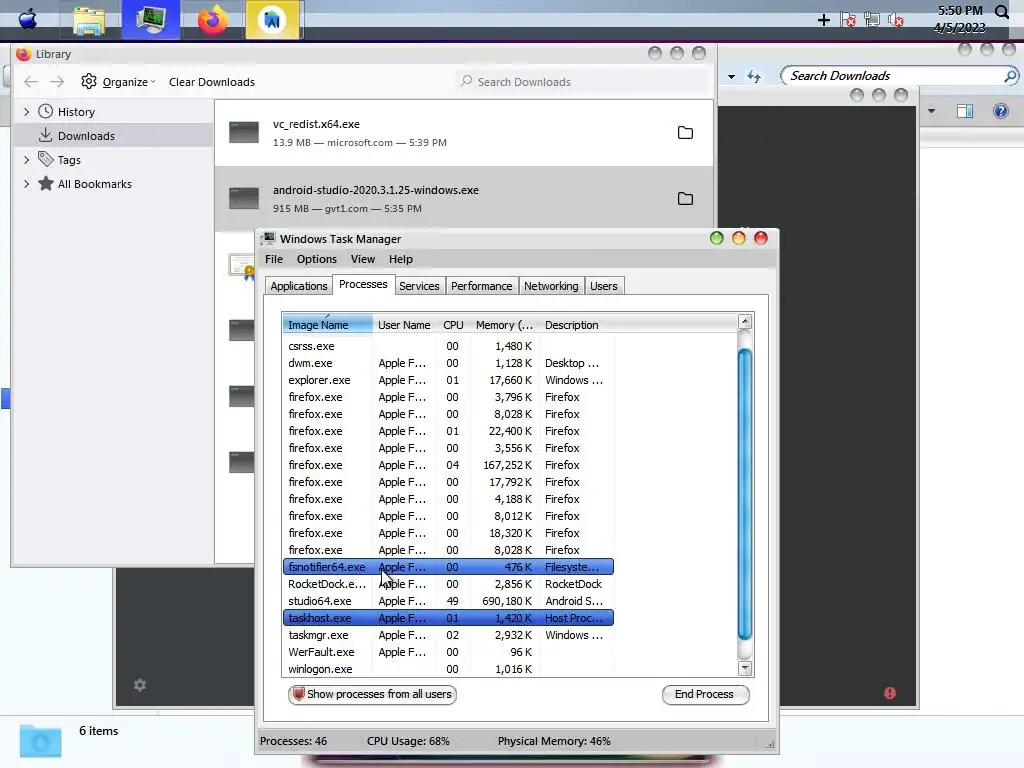
Task: Click the network tray icon
Action: [872, 20]
